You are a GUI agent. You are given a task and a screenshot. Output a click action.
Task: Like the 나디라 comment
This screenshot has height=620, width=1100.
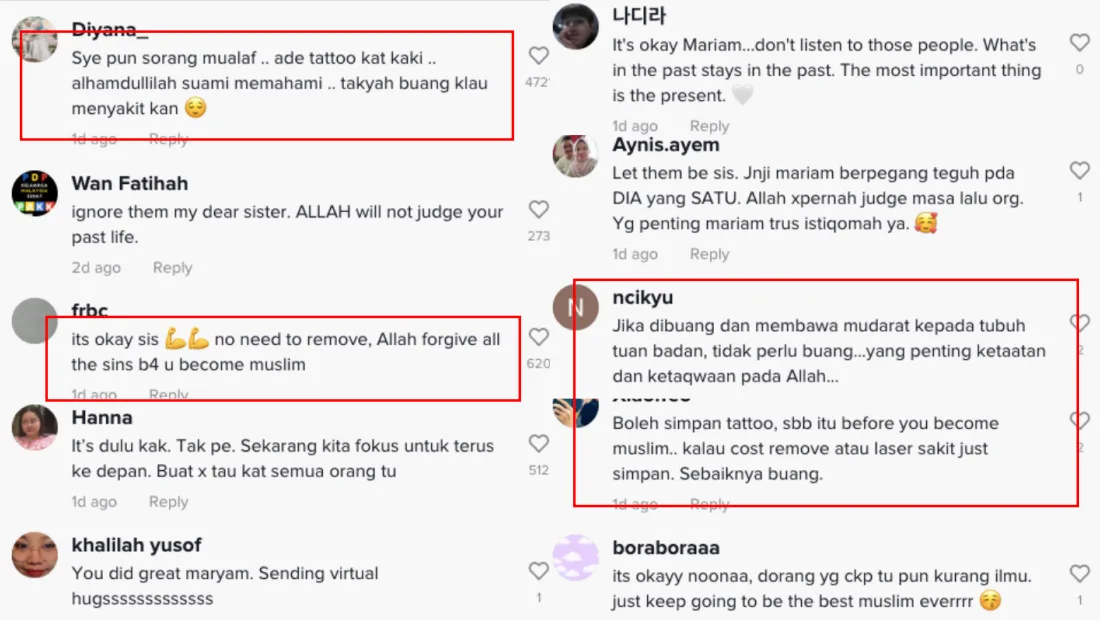coord(1079,43)
